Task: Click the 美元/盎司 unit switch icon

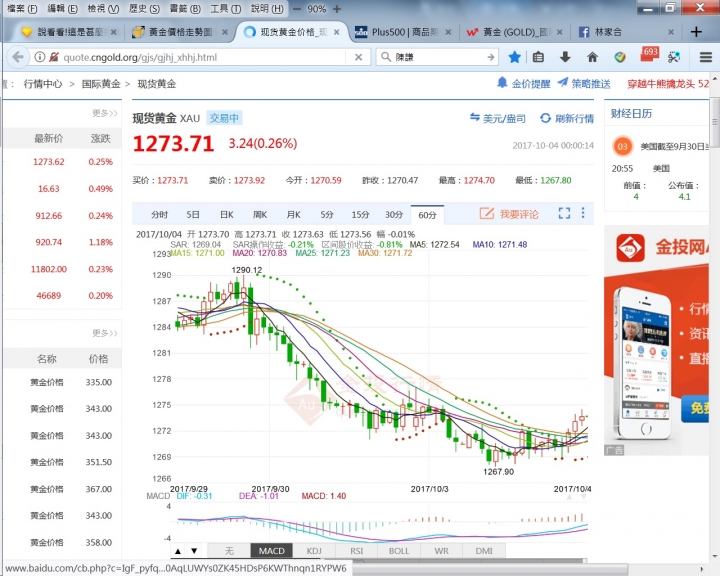Action: pos(474,118)
